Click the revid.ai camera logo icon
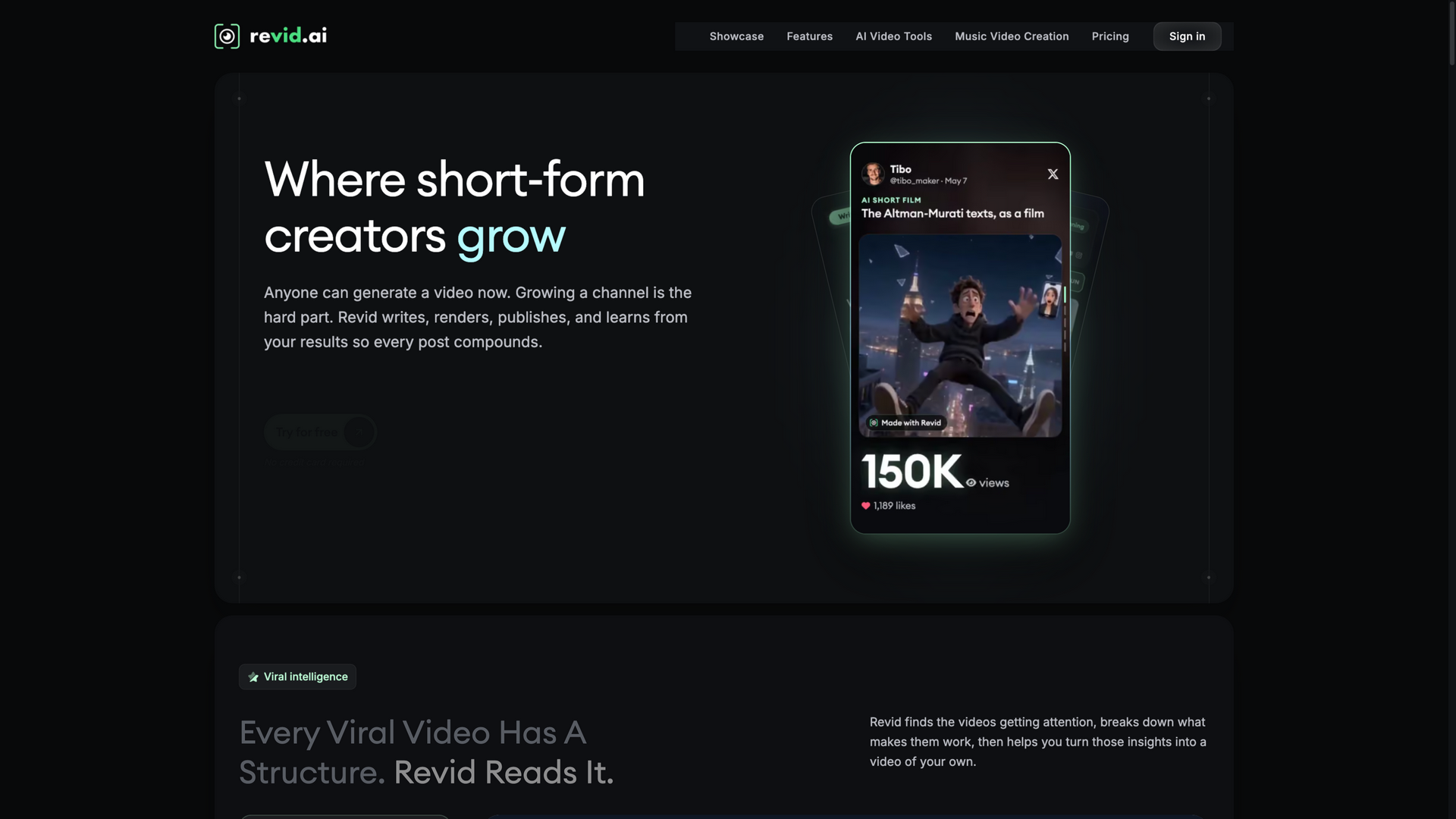This screenshot has width=1456, height=819. tap(227, 36)
